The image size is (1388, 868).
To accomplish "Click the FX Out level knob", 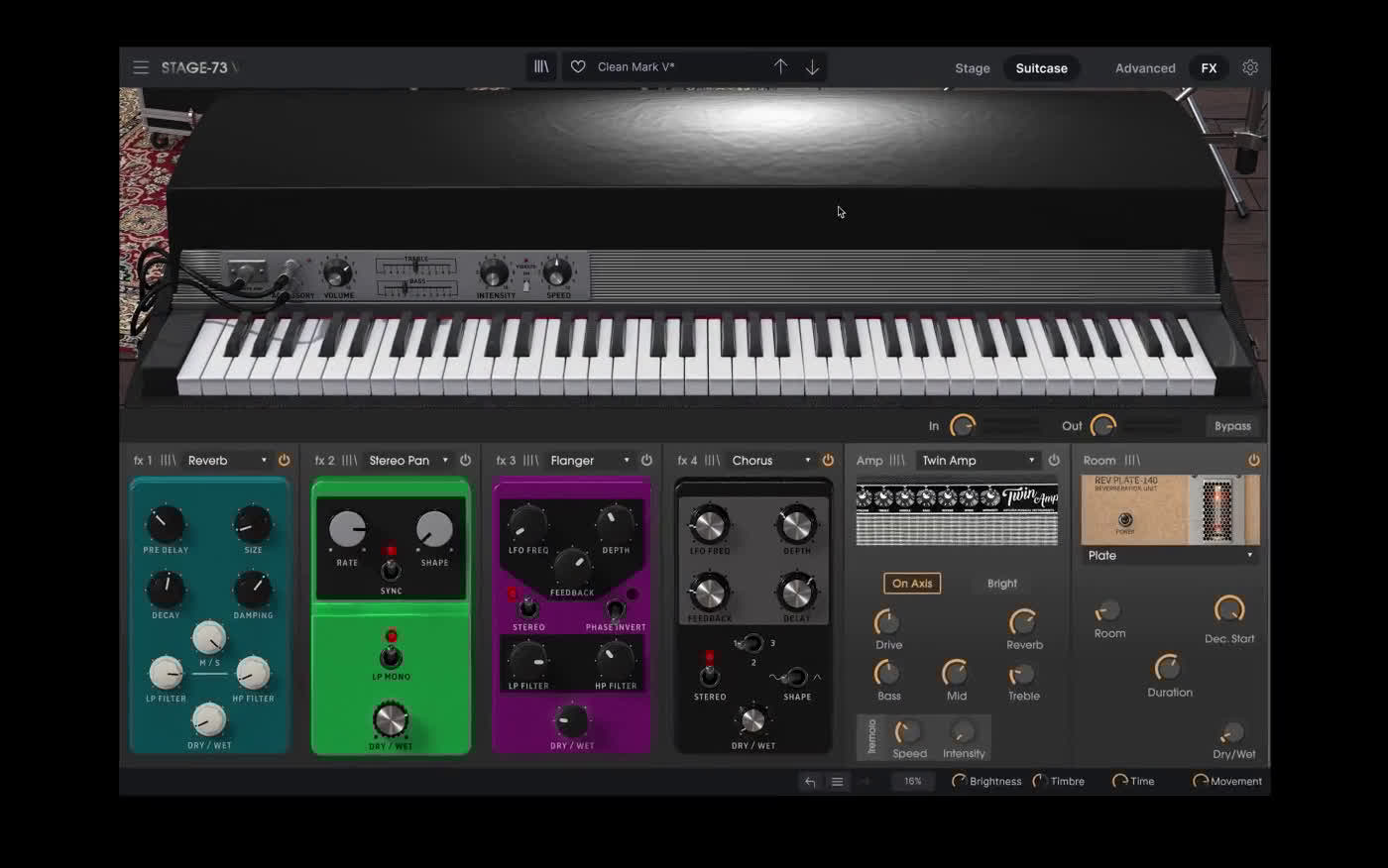I will [x=1102, y=426].
